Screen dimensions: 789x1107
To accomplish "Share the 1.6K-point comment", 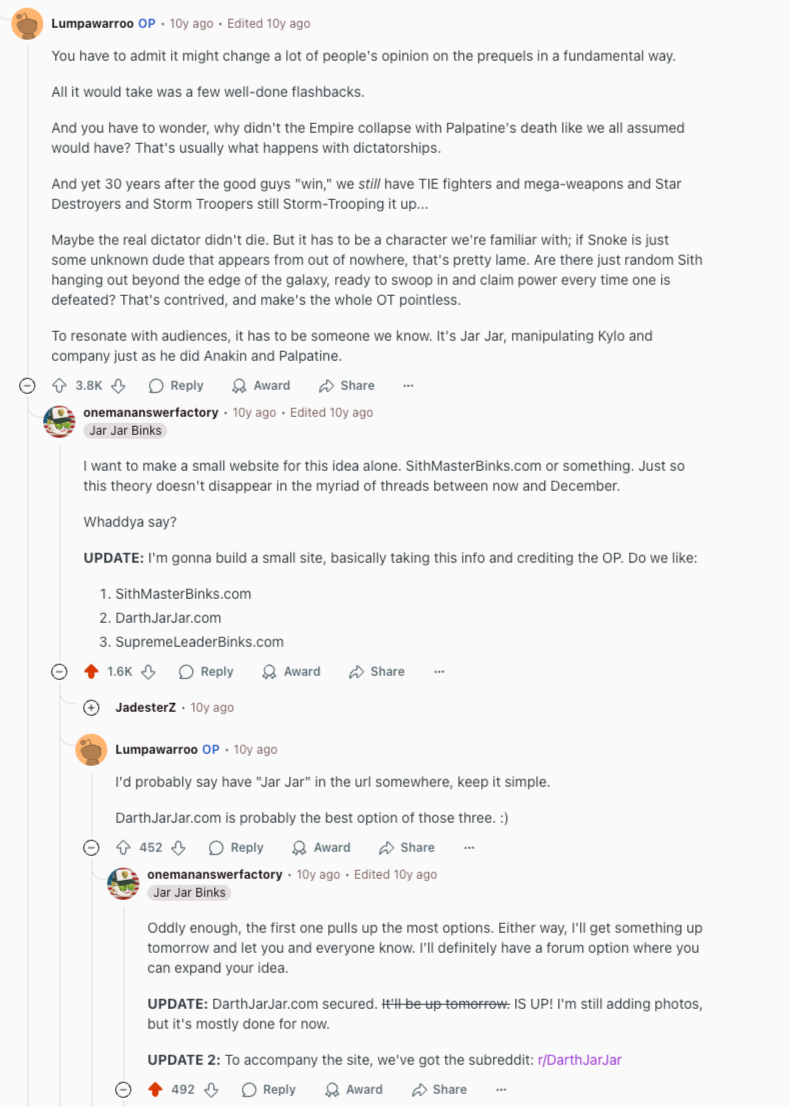I will (x=376, y=672).
